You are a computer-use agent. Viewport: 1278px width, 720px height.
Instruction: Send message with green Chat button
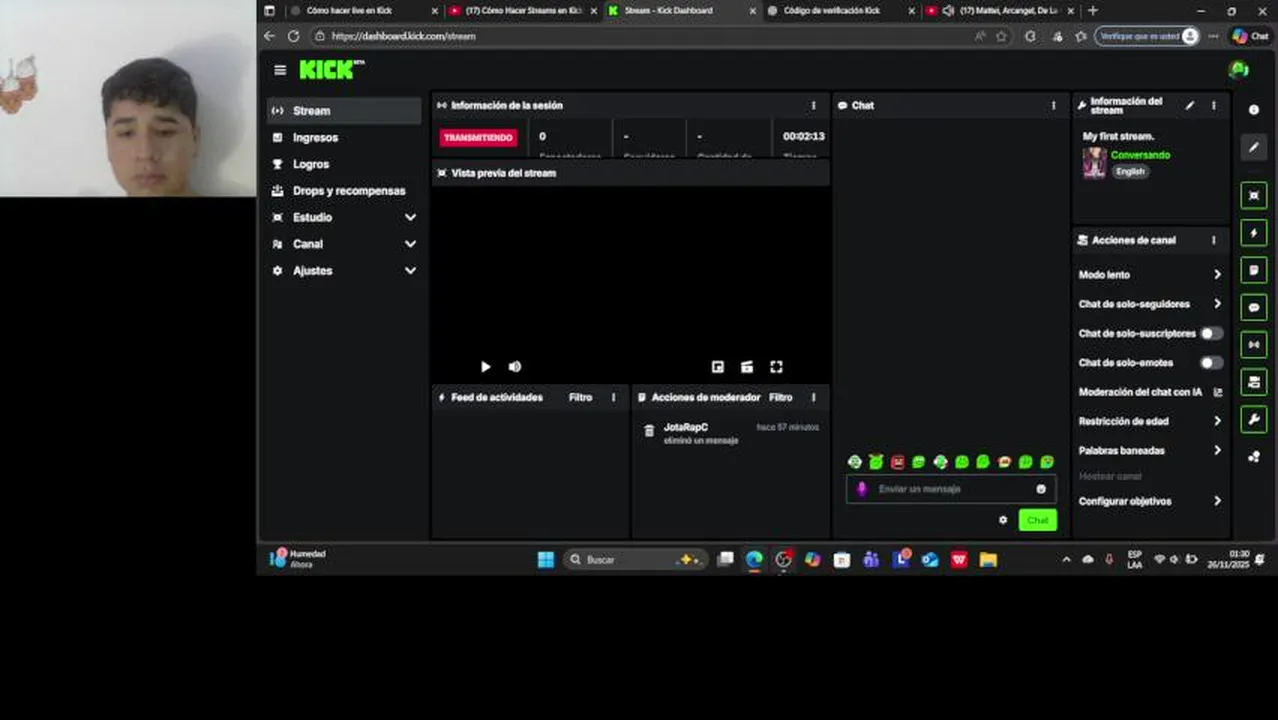point(1037,520)
